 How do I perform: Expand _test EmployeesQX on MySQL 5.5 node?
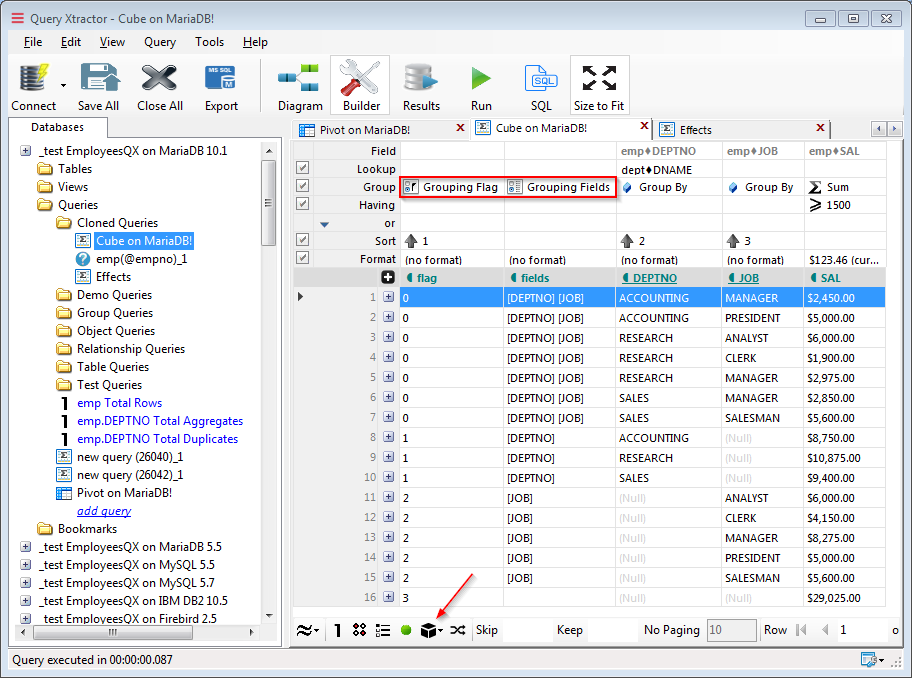point(26,565)
